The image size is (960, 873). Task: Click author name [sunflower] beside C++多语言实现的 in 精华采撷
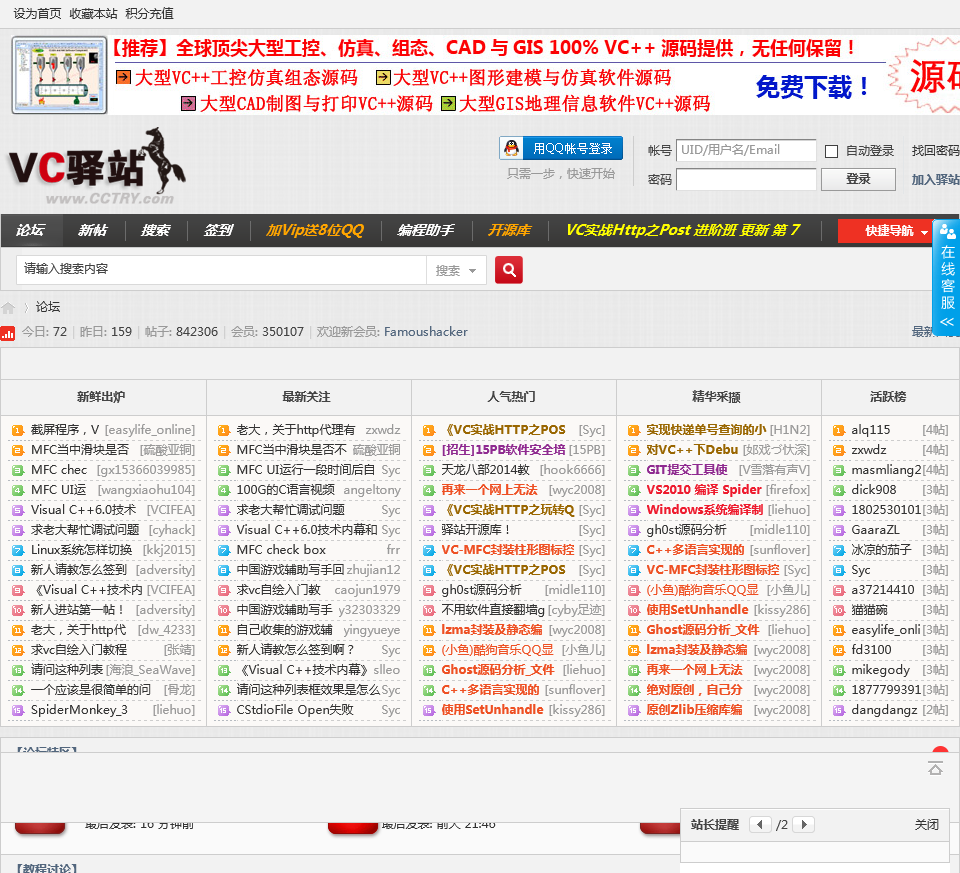[x=779, y=550]
